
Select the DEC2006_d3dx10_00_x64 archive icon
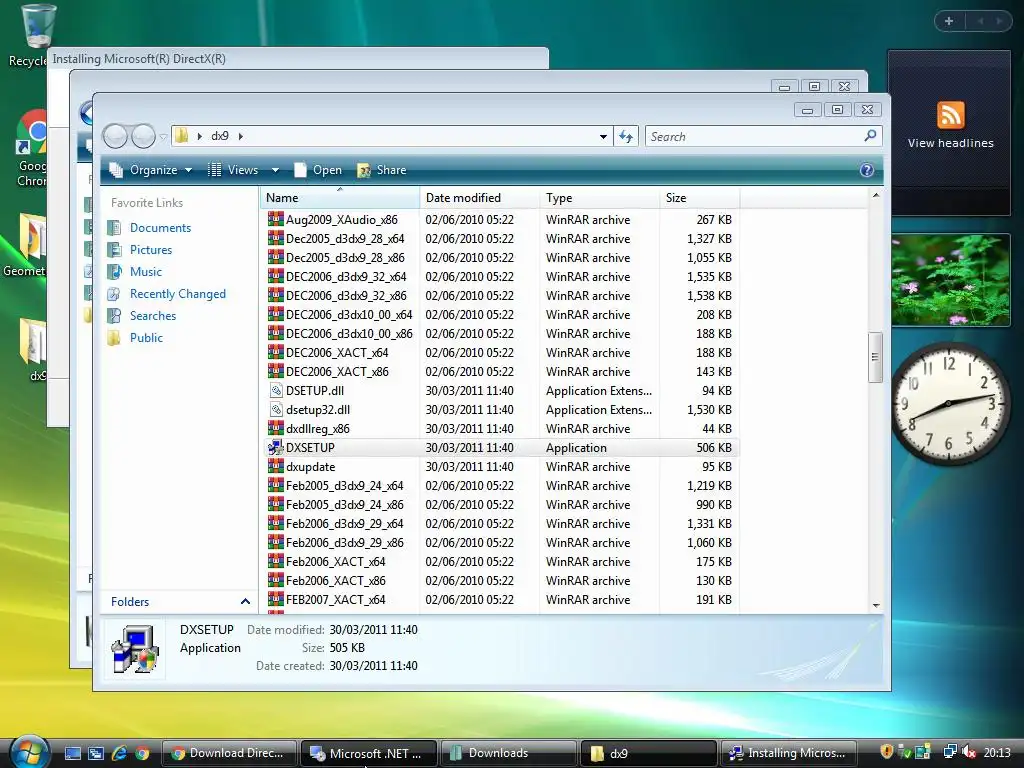click(x=276, y=314)
